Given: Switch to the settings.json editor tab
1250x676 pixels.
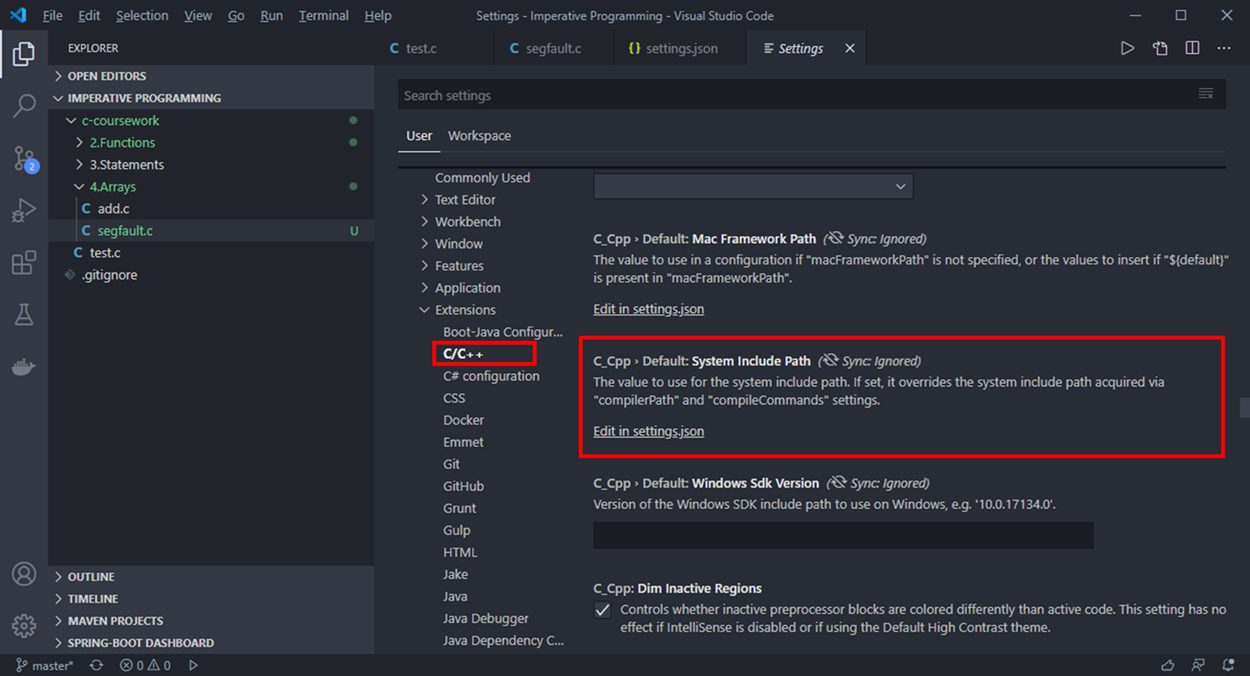Looking at the screenshot, I should 681,48.
